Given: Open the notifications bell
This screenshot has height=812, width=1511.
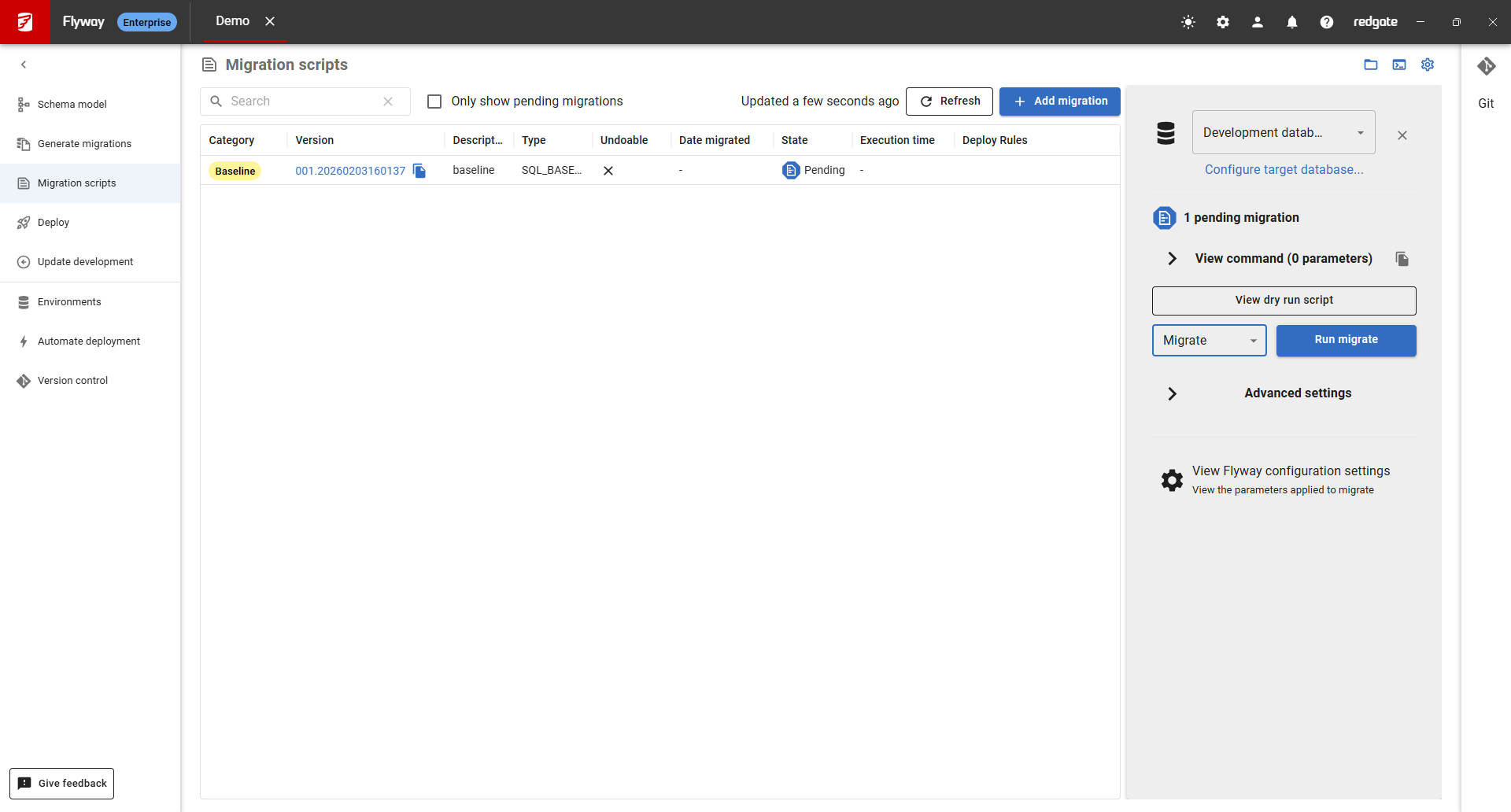Looking at the screenshot, I should [1292, 22].
